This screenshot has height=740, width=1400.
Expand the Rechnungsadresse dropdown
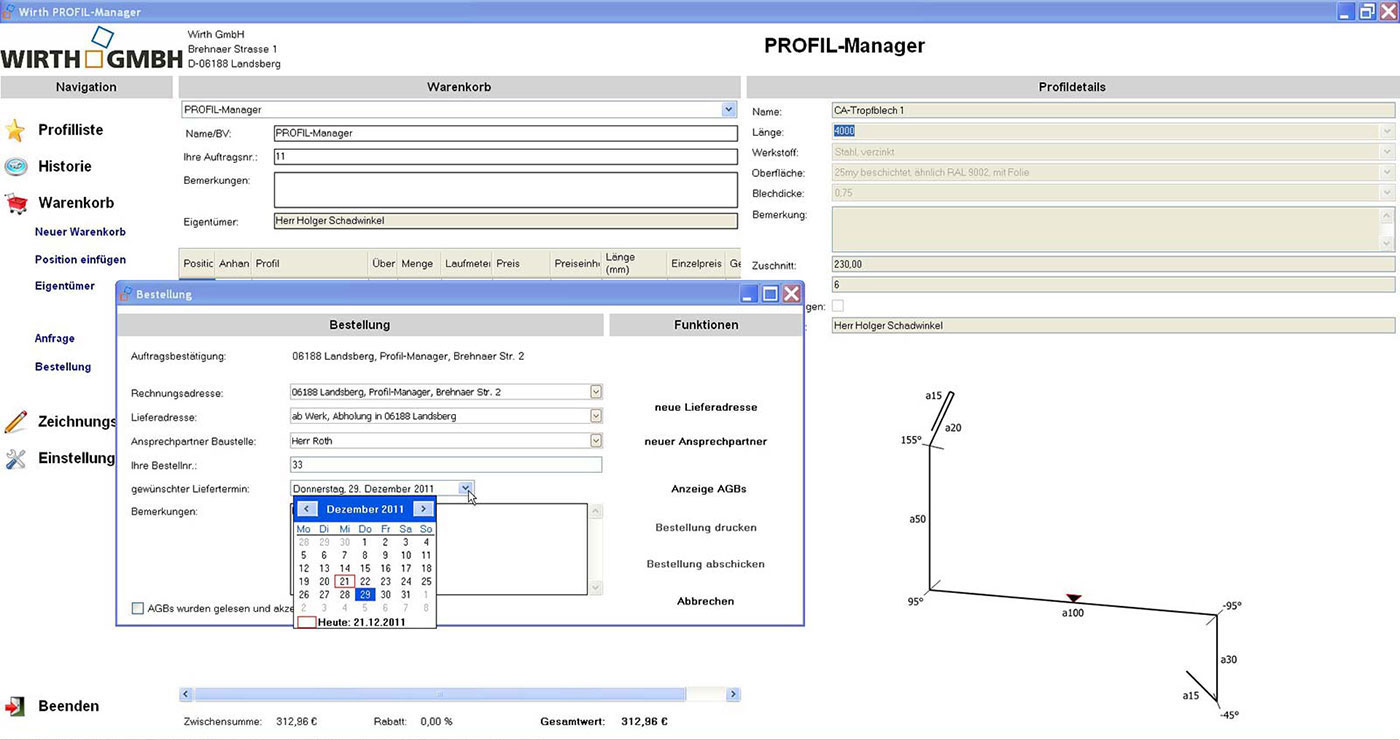click(x=596, y=392)
